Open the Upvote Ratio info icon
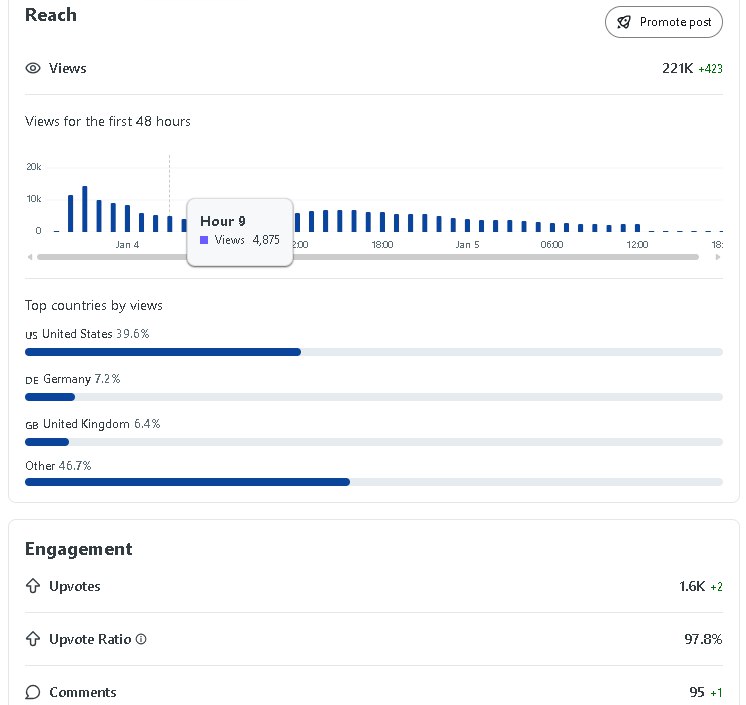 pos(141,639)
